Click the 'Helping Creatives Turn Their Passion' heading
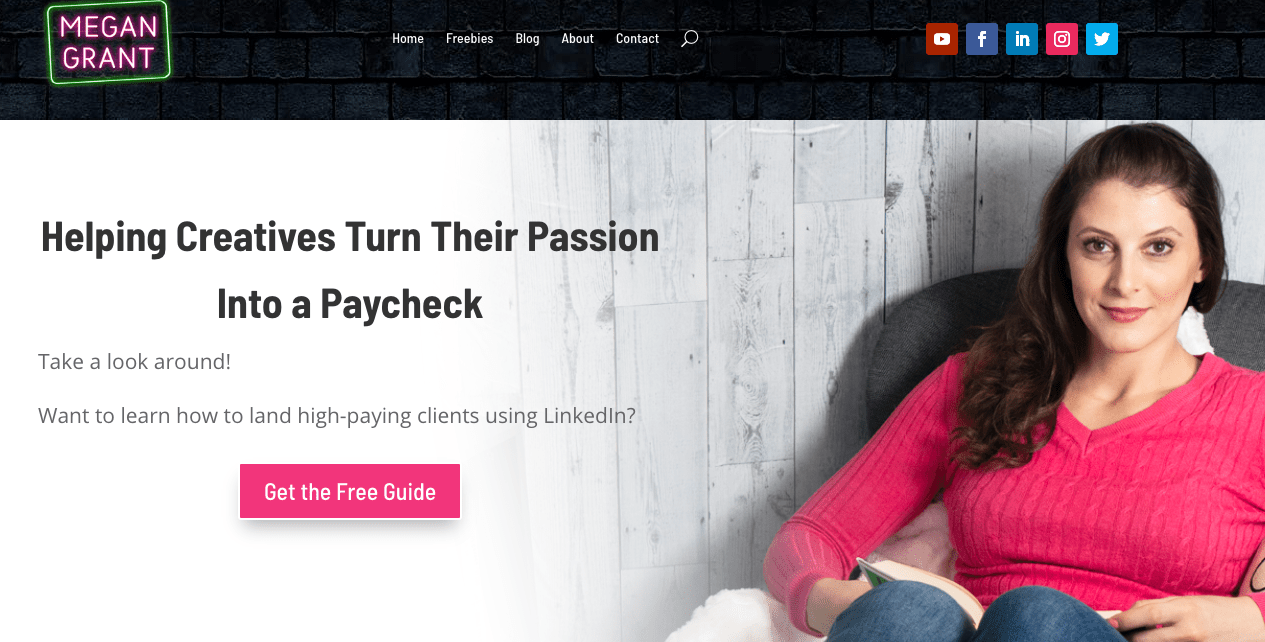Image resolution: width=1265 pixels, height=642 pixels. [x=350, y=237]
